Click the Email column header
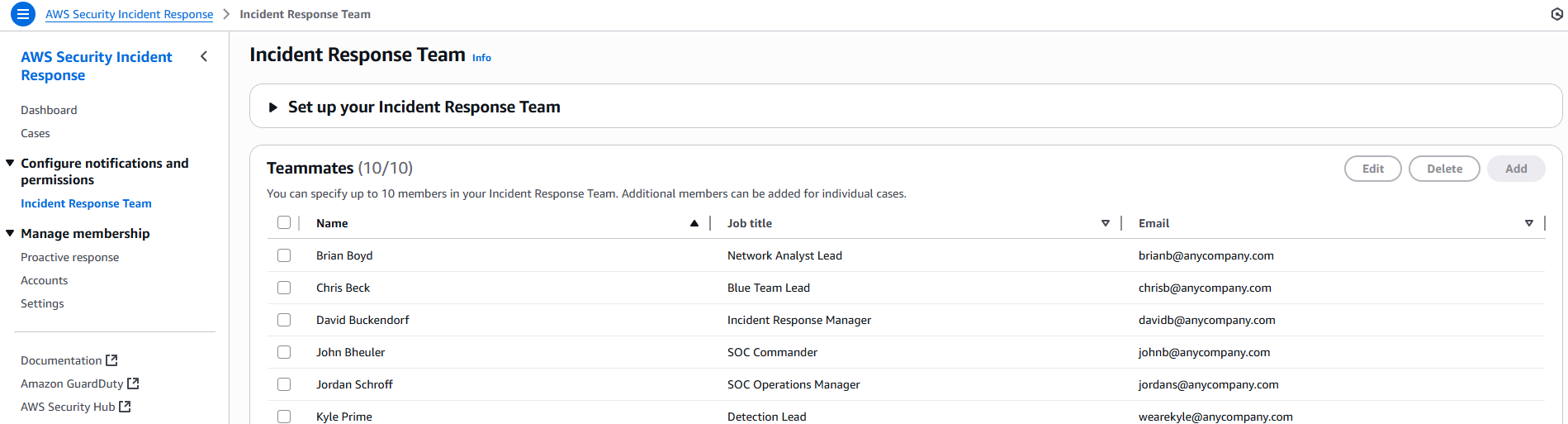Screen dimensions: 1568x424 pyautogui.click(x=1153, y=223)
